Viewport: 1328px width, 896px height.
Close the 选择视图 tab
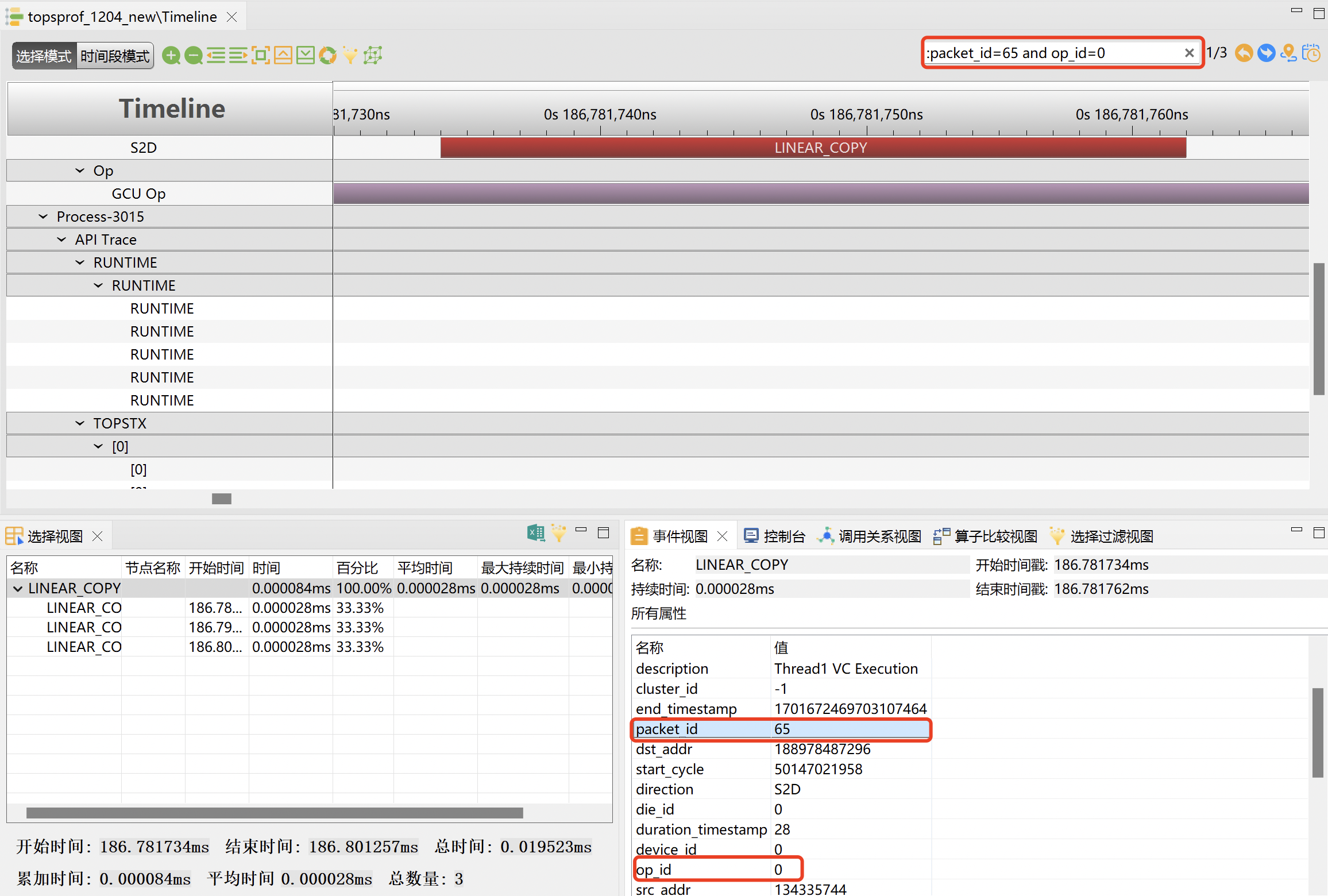pos(98,536)
